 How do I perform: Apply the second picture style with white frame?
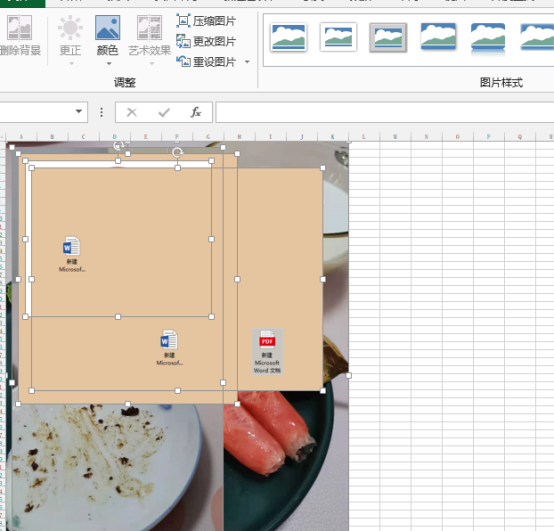click(338, 37)
